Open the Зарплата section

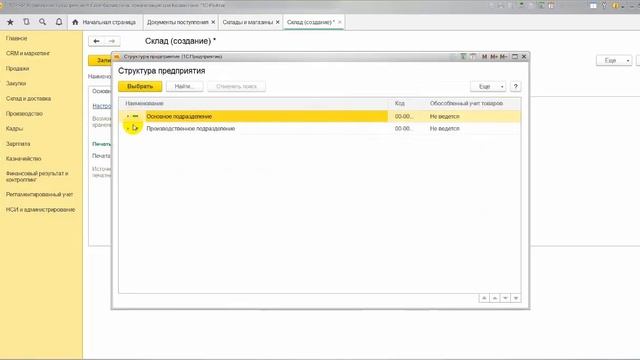18,144
